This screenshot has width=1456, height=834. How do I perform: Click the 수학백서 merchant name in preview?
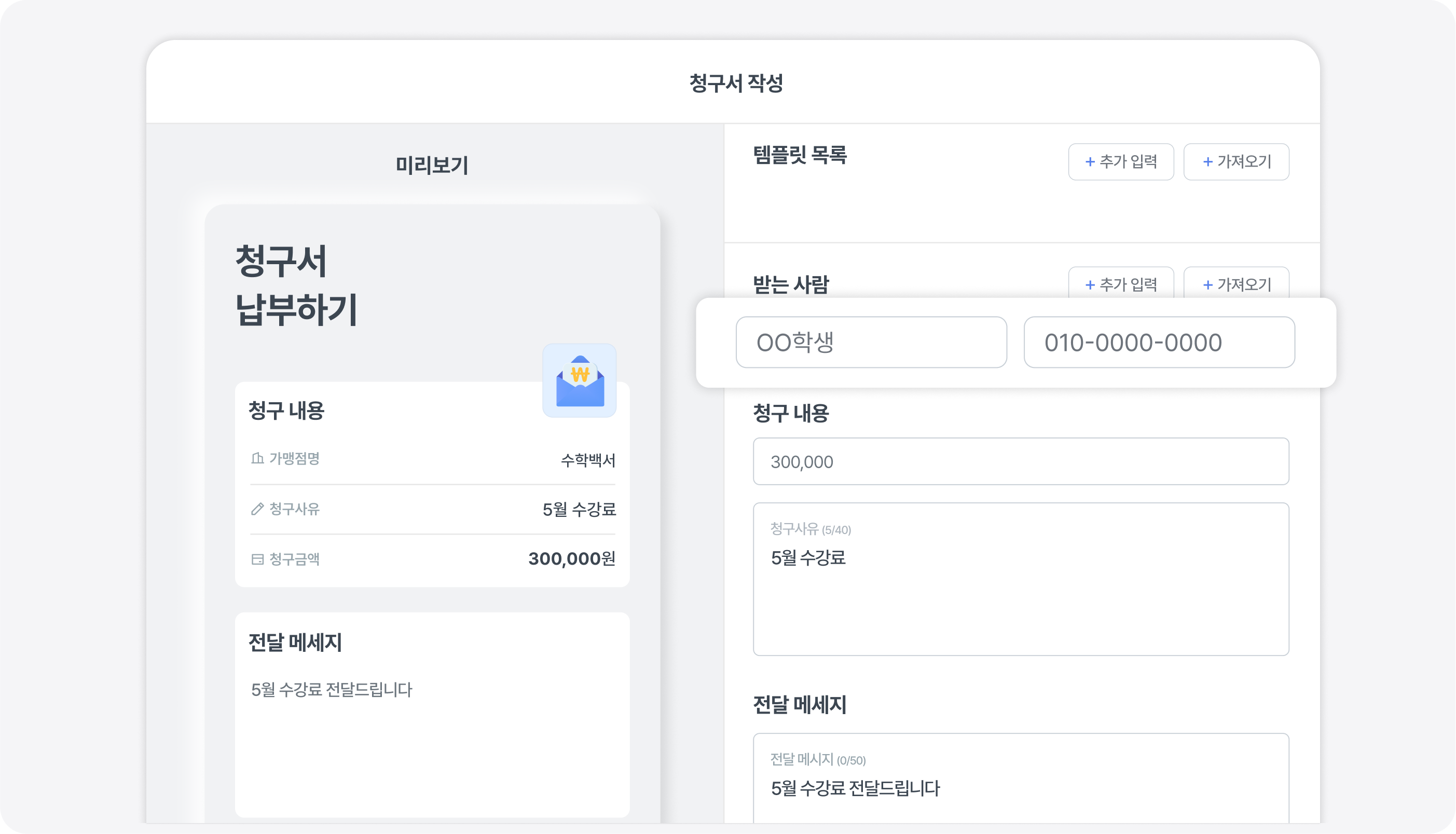coord(587,460)
